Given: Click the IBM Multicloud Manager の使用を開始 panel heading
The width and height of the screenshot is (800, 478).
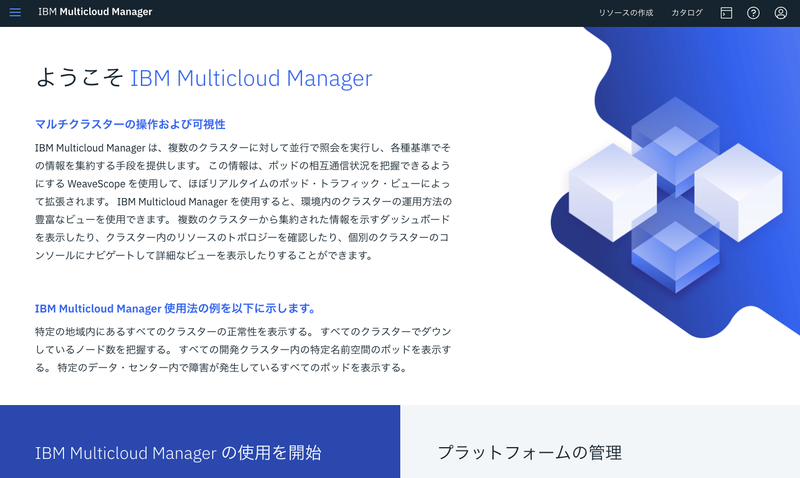Looking at the screenshot, I should [x=178, y=452].
